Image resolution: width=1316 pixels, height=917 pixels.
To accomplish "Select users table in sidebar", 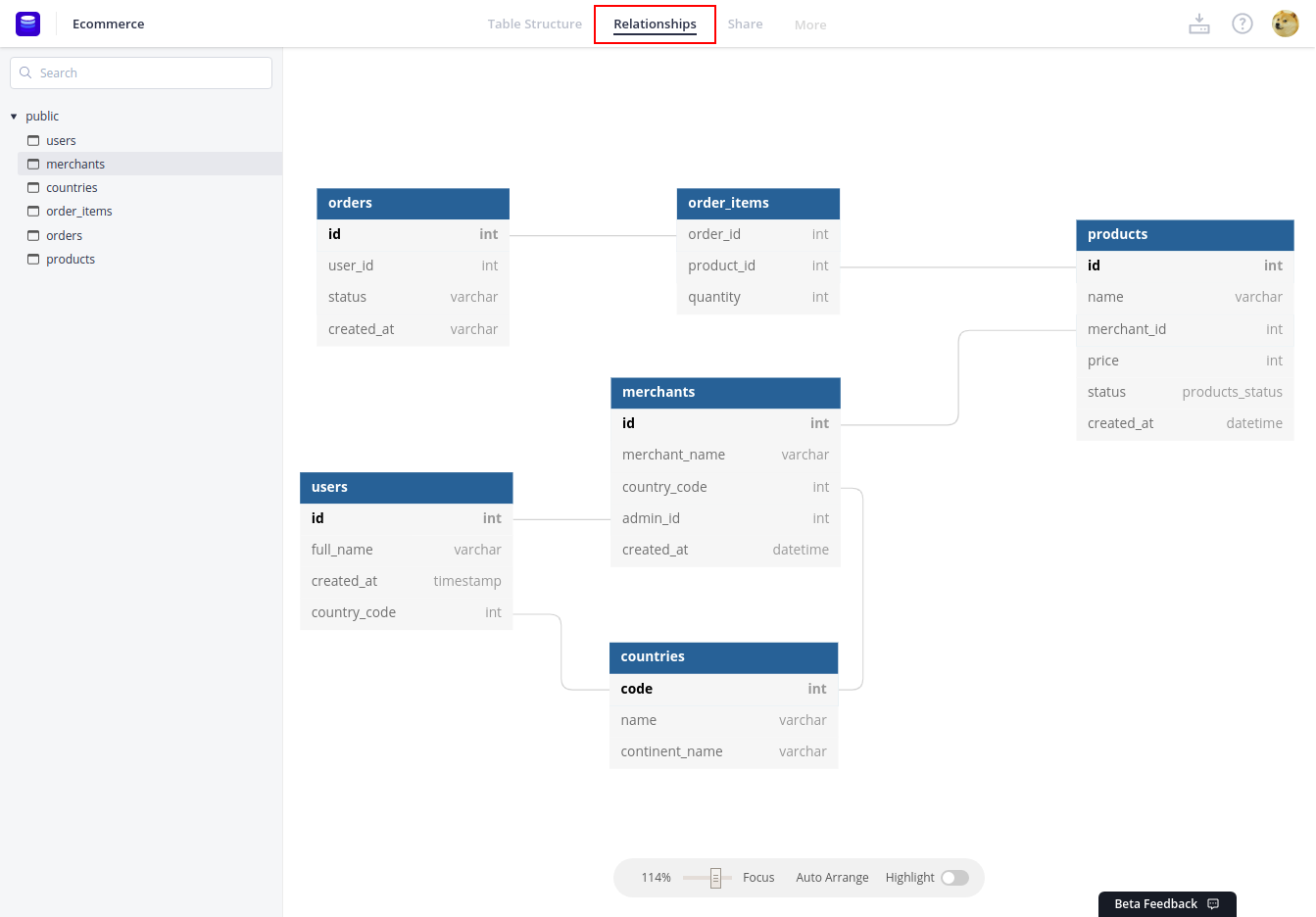I will click(x=150, y=140).
